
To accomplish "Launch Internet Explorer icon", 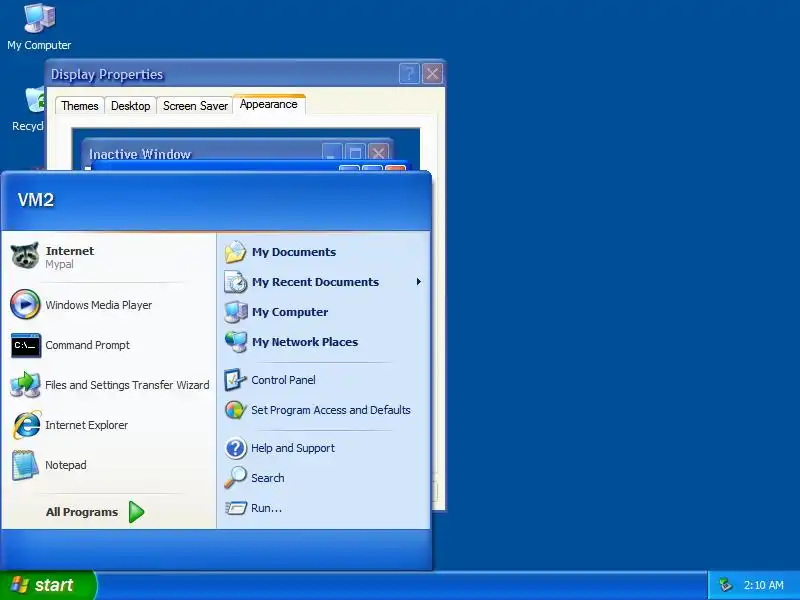I will [x=26, y=425].
